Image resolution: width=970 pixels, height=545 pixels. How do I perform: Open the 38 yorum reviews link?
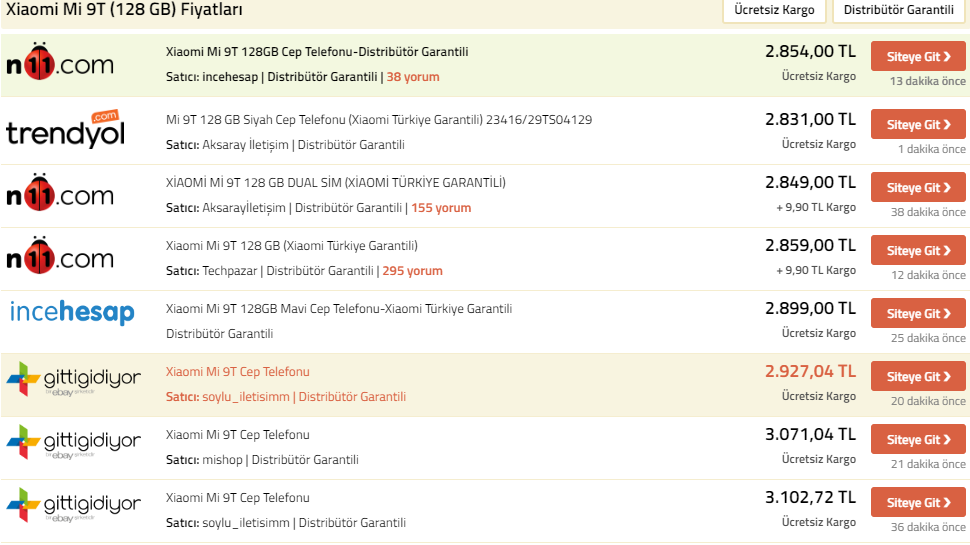point(413,77)
